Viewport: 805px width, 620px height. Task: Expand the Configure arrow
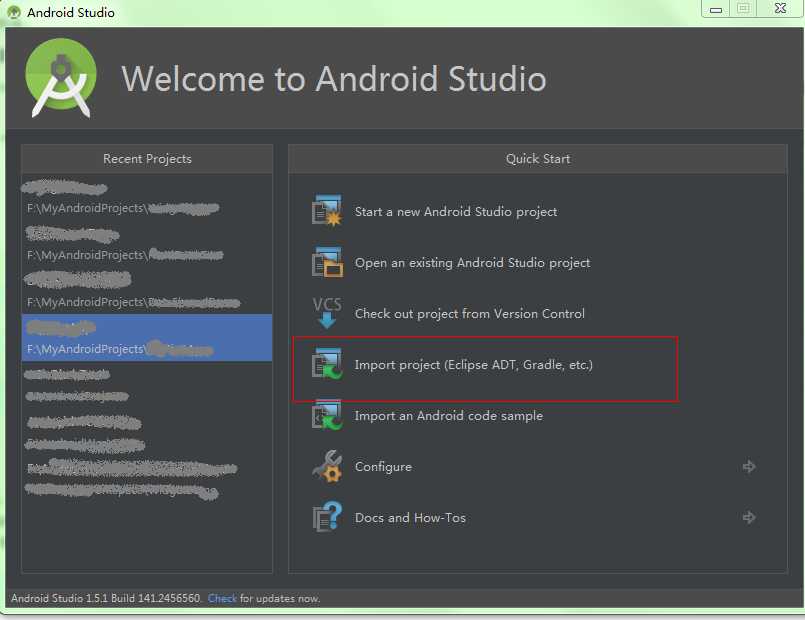[749, 466]
